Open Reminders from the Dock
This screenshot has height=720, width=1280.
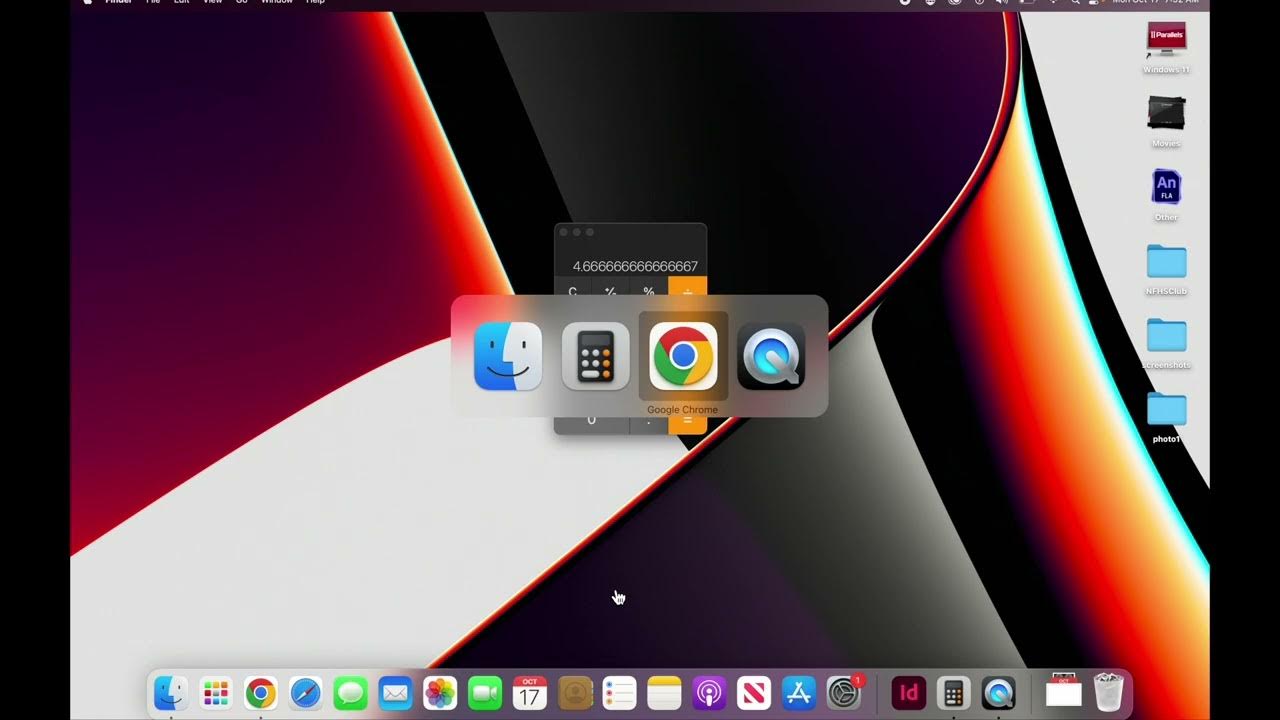point(619,692)
